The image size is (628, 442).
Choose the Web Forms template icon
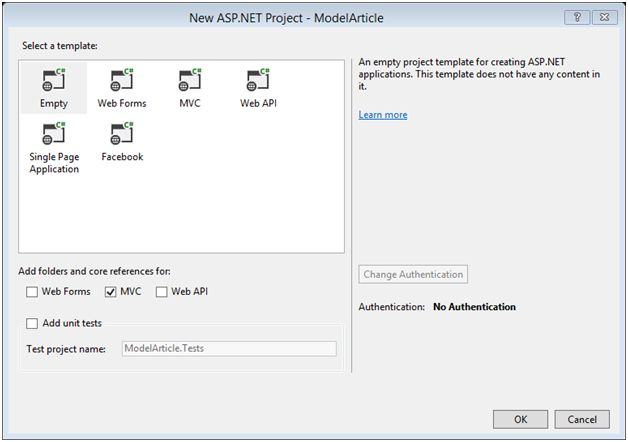point(122,79)
